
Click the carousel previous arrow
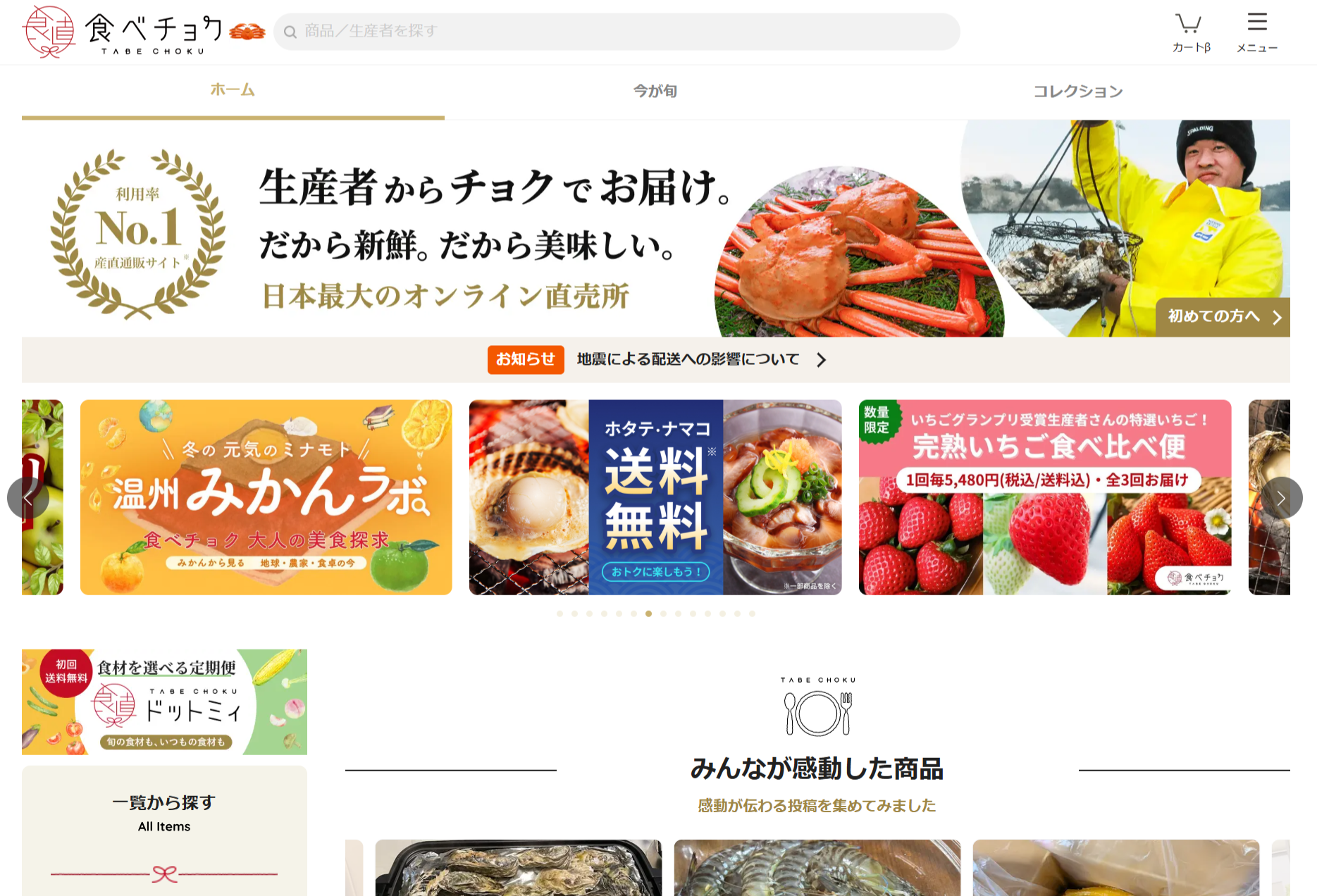pos(28,498)
